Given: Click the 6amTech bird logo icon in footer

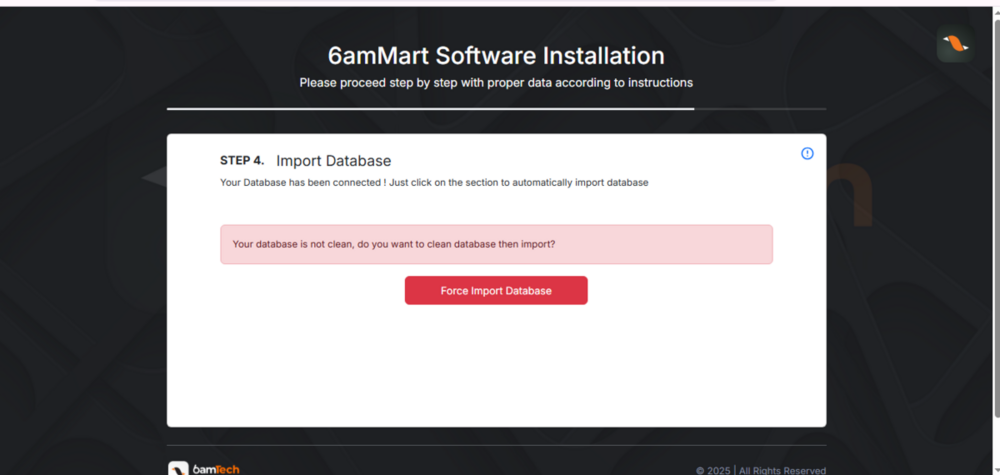Looking at the screenshot, I should point(178,468).
